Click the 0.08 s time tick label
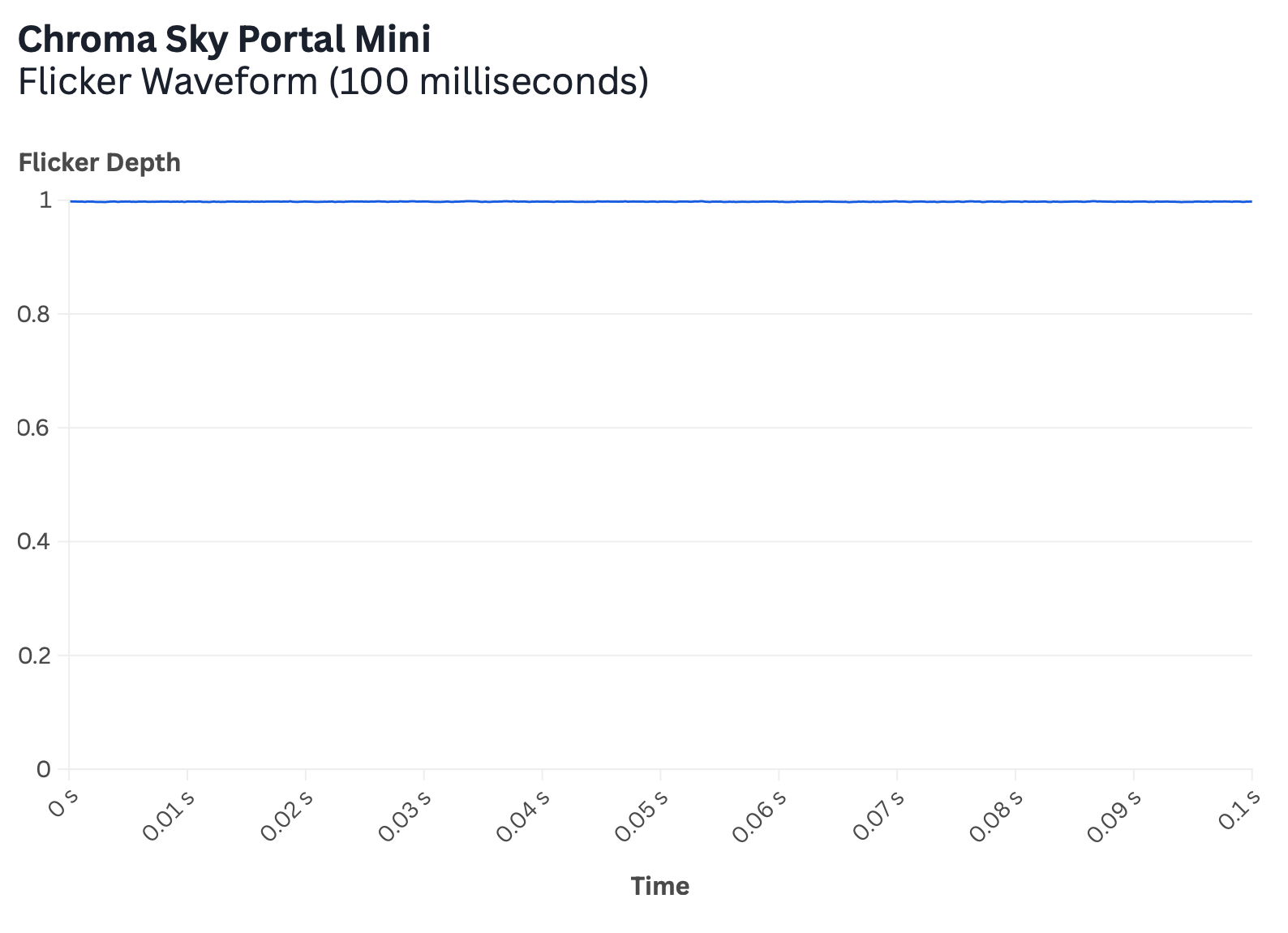 [997, 815]
